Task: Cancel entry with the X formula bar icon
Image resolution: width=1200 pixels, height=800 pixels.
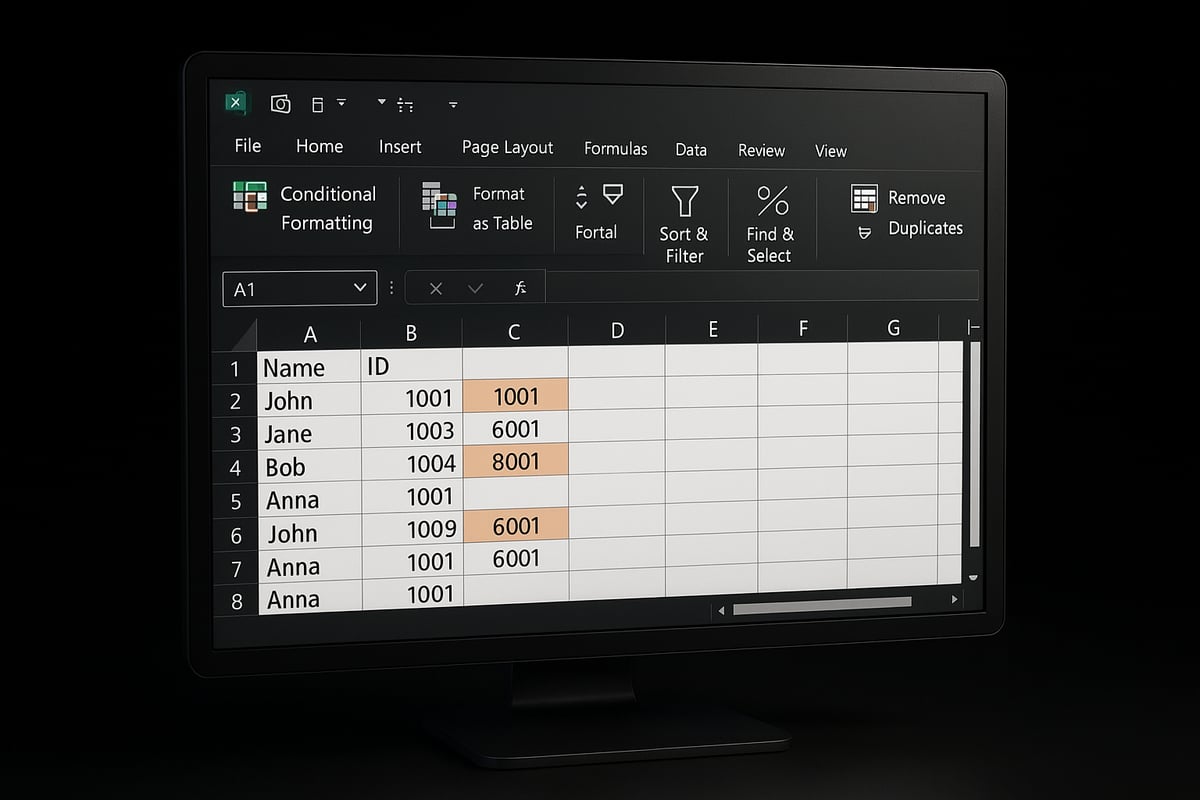Action: click(x=435, y=288)
